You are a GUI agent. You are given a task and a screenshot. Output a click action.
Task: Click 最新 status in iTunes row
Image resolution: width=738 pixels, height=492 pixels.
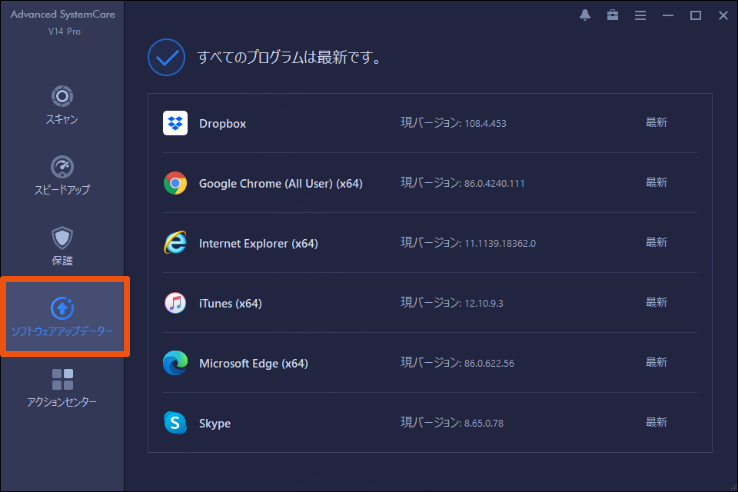point(656,302)
